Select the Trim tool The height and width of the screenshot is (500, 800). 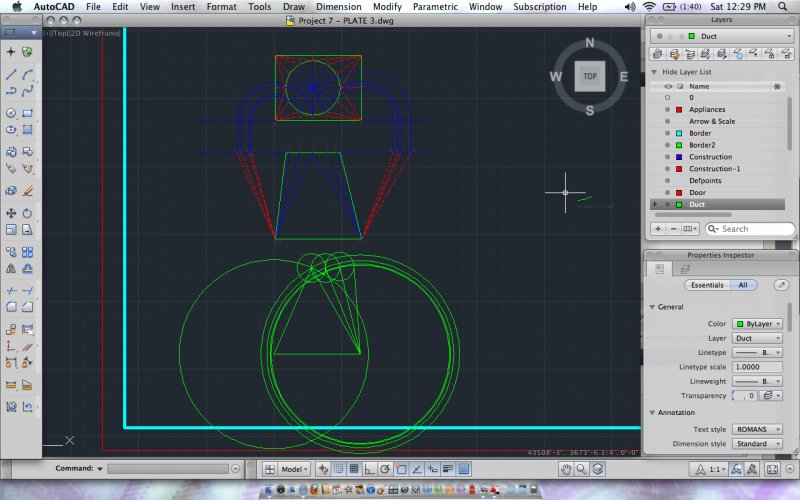11,291
